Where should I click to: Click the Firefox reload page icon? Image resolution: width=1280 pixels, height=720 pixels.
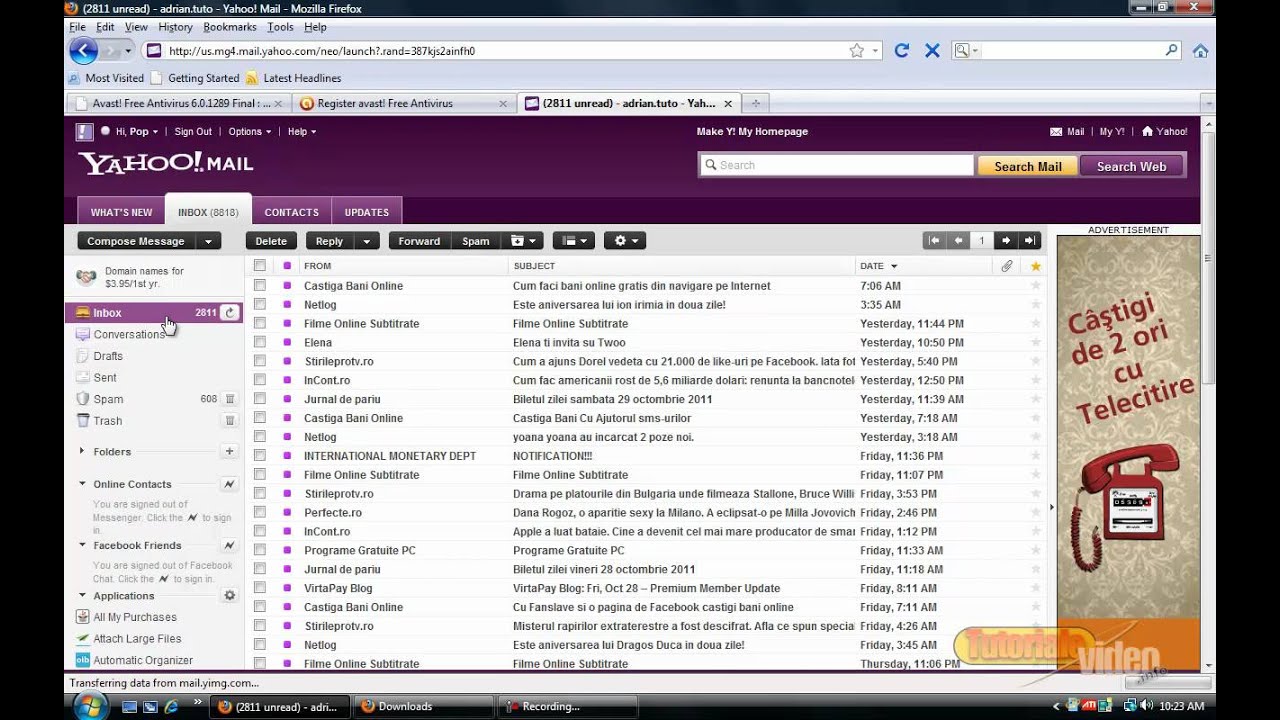pyautogui.click(x=901, y=51)
